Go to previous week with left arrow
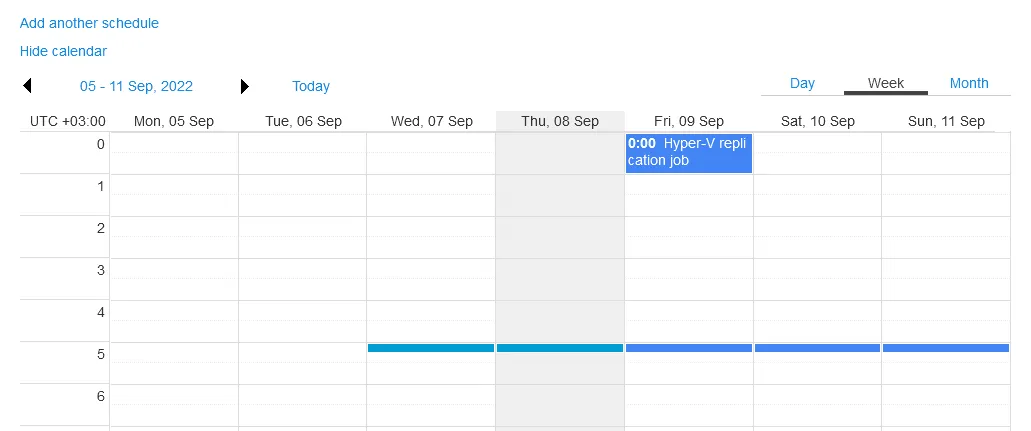The width and height of the screenshot is (1031, 431). 28,87
